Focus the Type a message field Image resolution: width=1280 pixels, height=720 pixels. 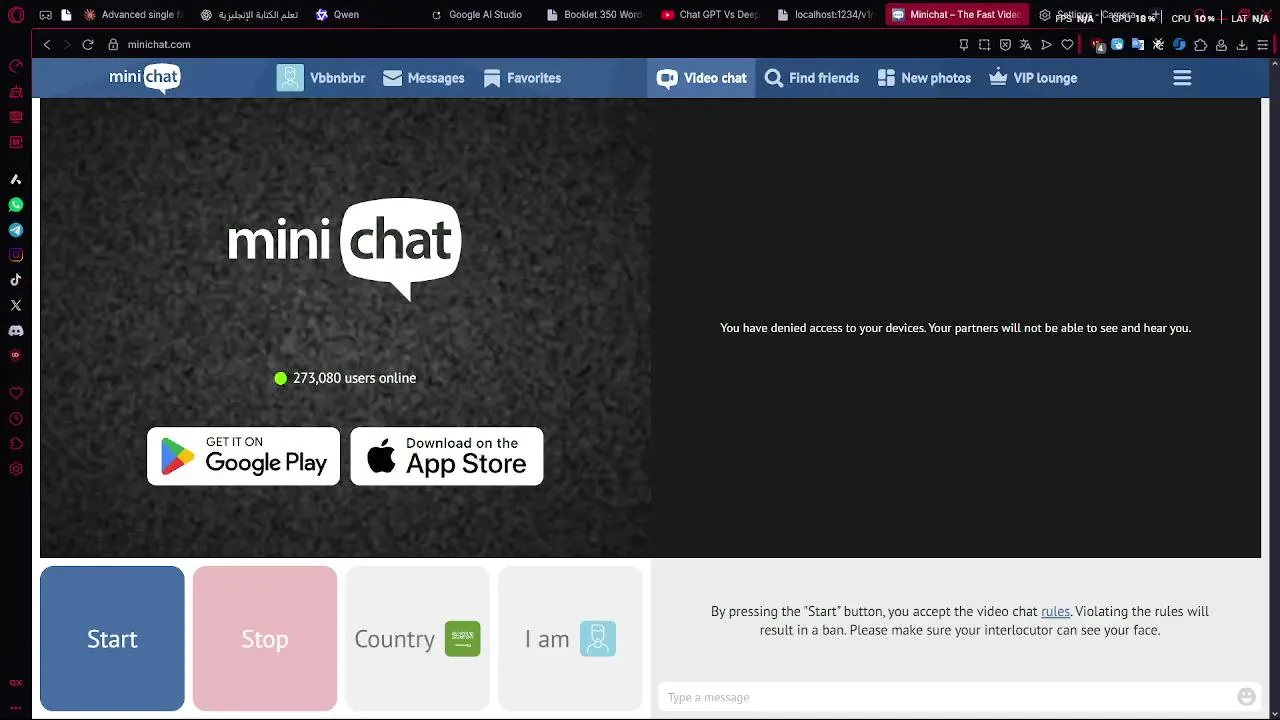945,697
